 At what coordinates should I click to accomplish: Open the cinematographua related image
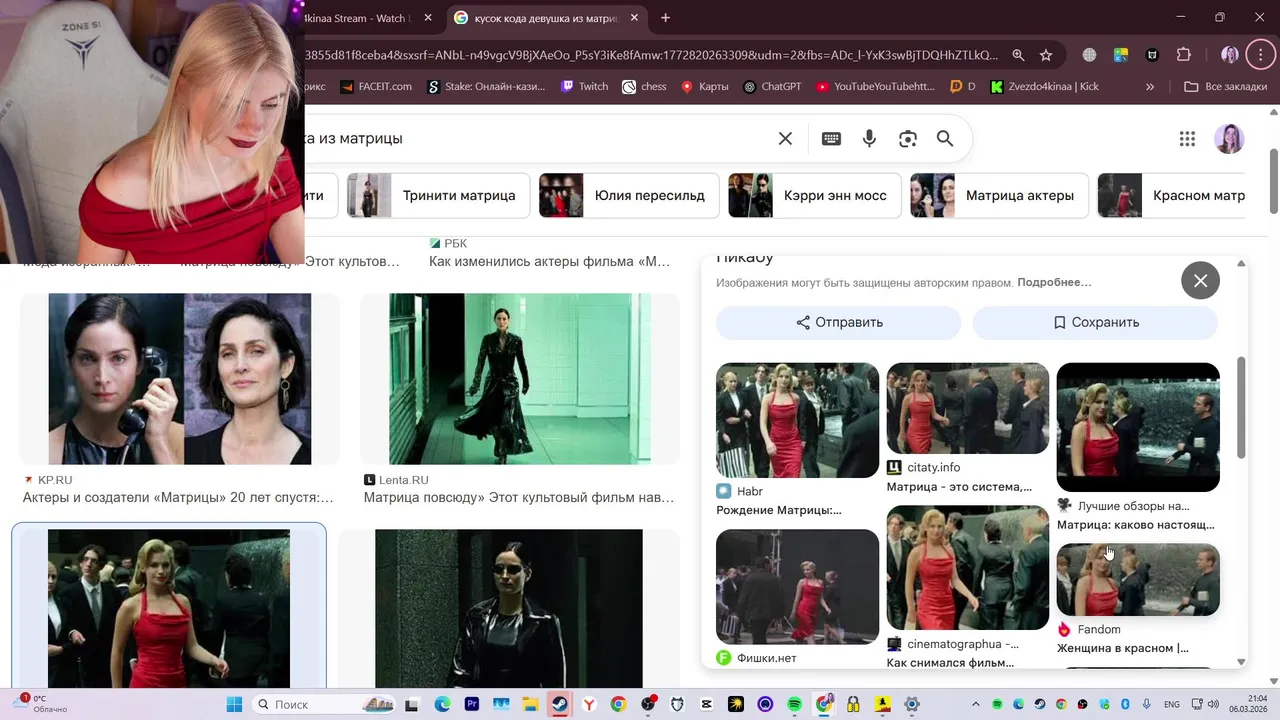[x=968, y=568]
